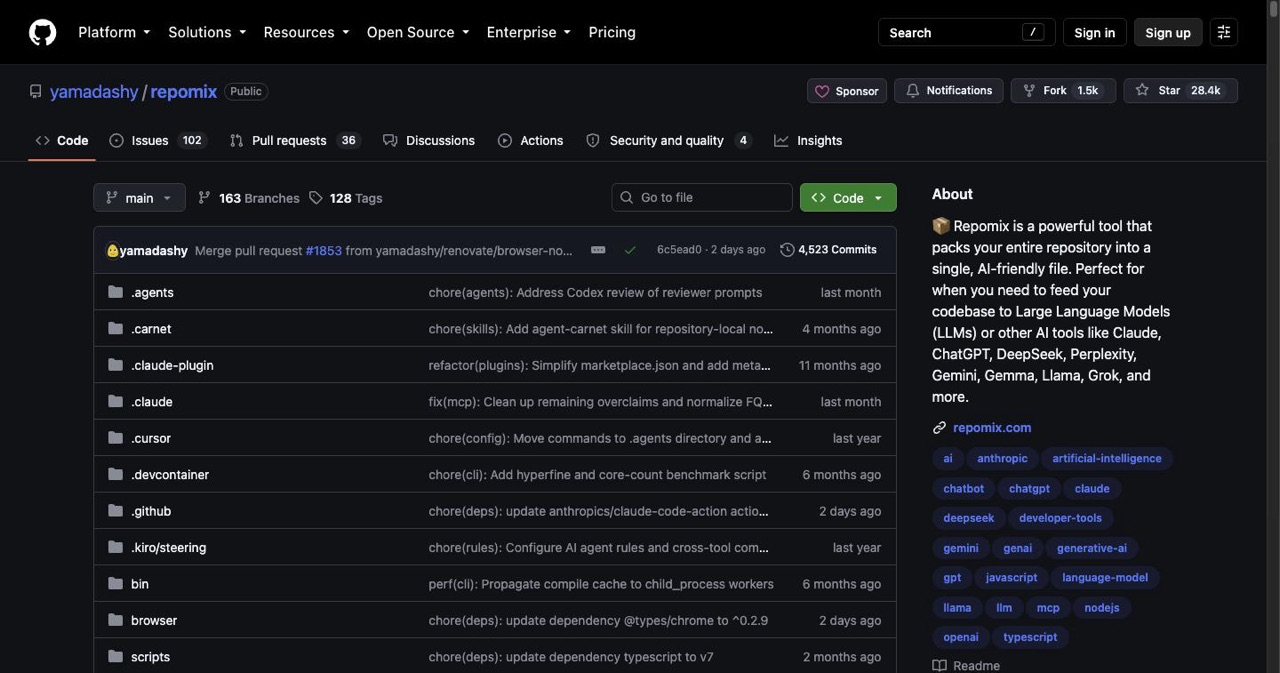Open the green Code dropdown button
This screenshot has width=1280, height=673.
[848, 198]
